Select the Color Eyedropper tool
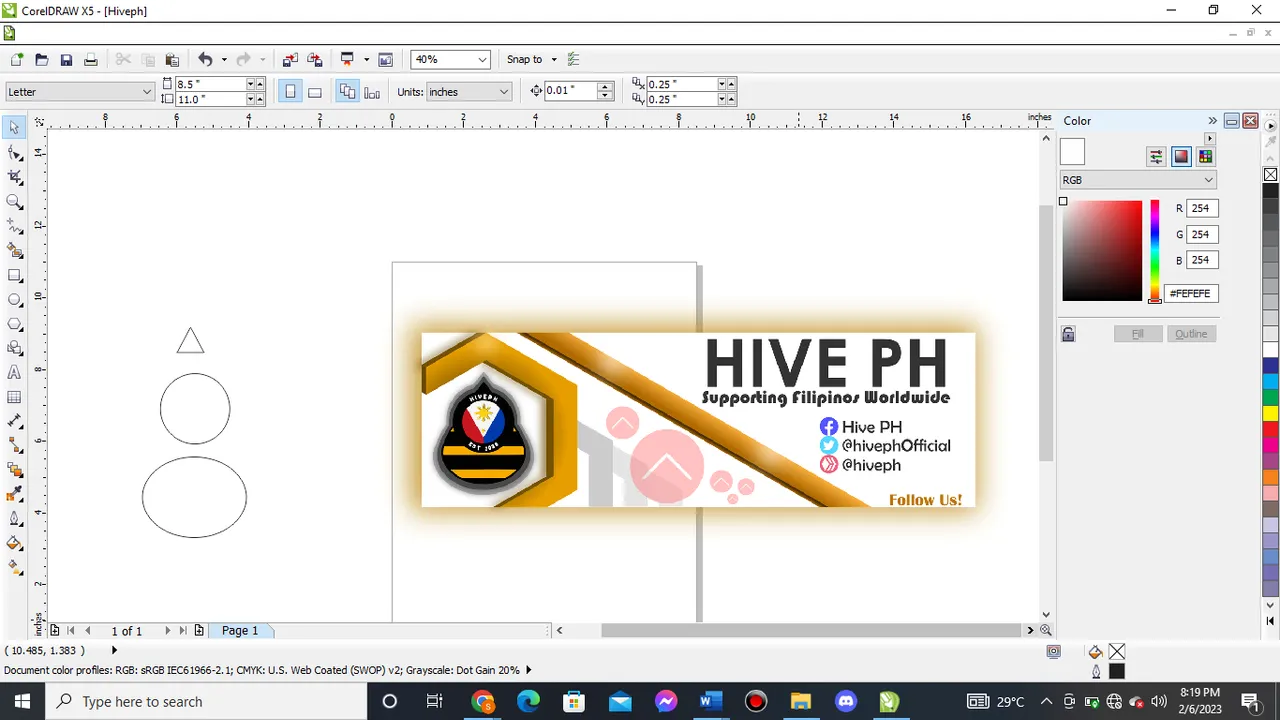The width and height of the screenshot is (1280, 720). (14, 494)
